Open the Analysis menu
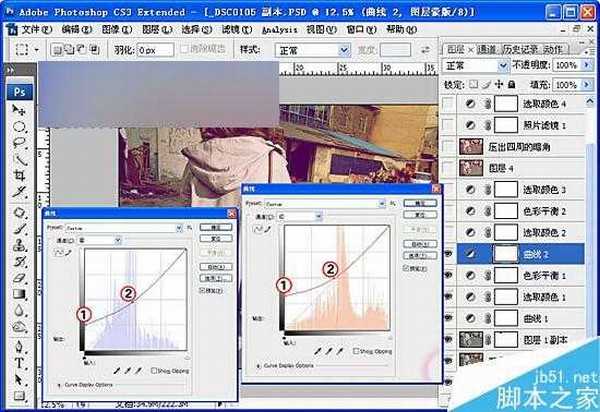Screen dimensions: 600x412 click(x=279, y=30)
